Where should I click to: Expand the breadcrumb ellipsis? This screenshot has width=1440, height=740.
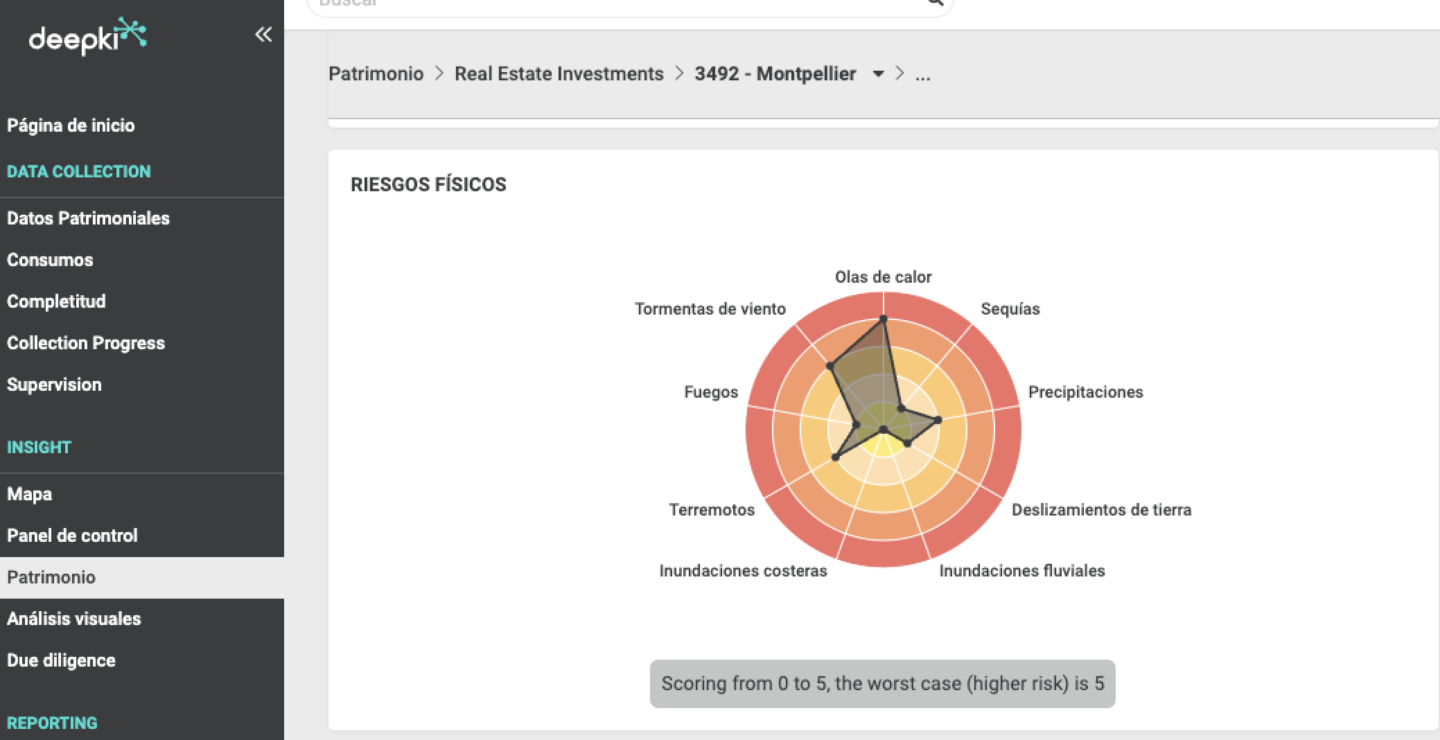[922, 74]
